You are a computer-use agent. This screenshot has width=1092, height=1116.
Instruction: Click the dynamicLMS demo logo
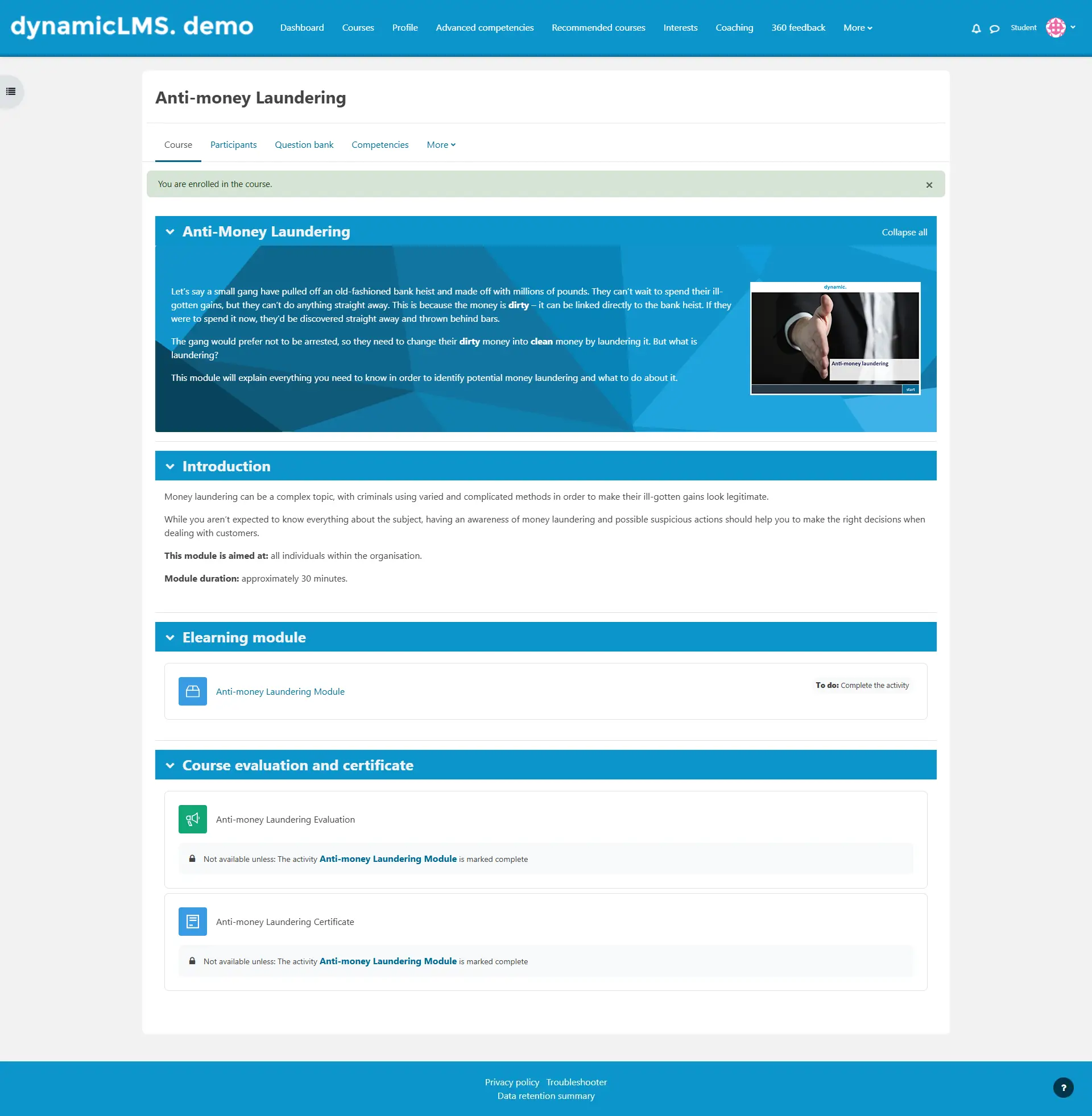click(132, 26)
